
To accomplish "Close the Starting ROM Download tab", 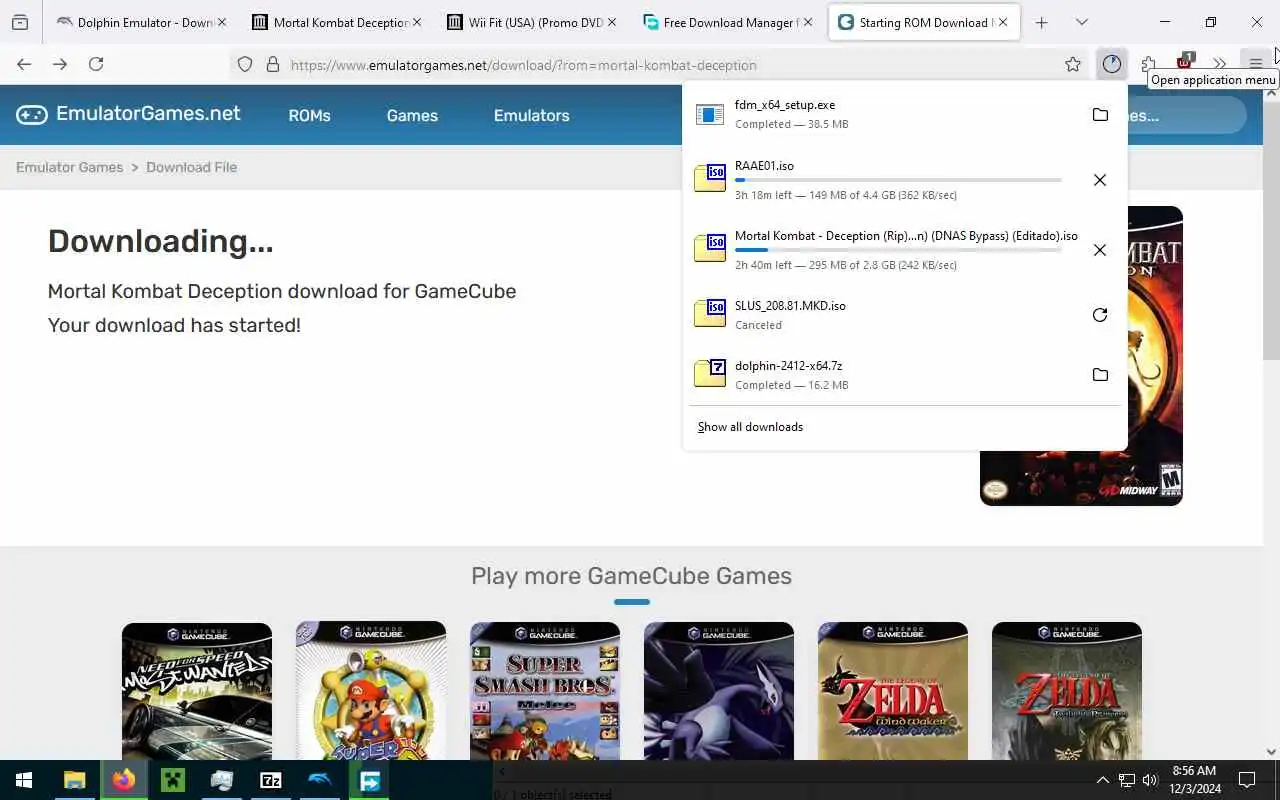I will click(1002, 22).
